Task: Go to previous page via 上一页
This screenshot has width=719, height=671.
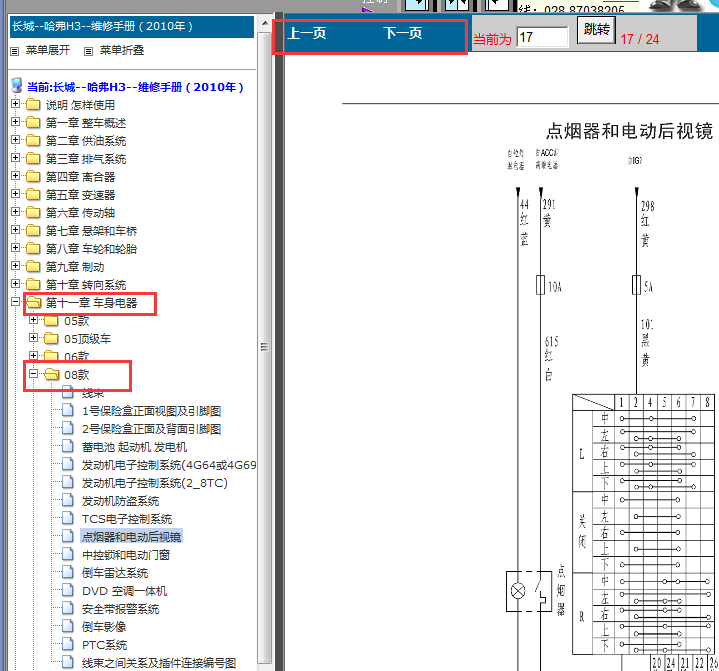Action: click(x=307, y=33)
